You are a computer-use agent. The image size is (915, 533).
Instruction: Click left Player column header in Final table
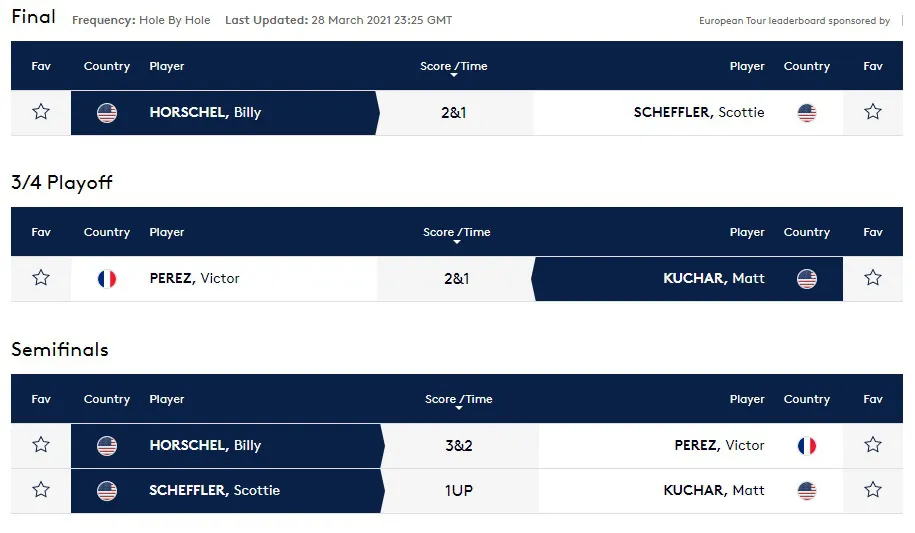166,66
